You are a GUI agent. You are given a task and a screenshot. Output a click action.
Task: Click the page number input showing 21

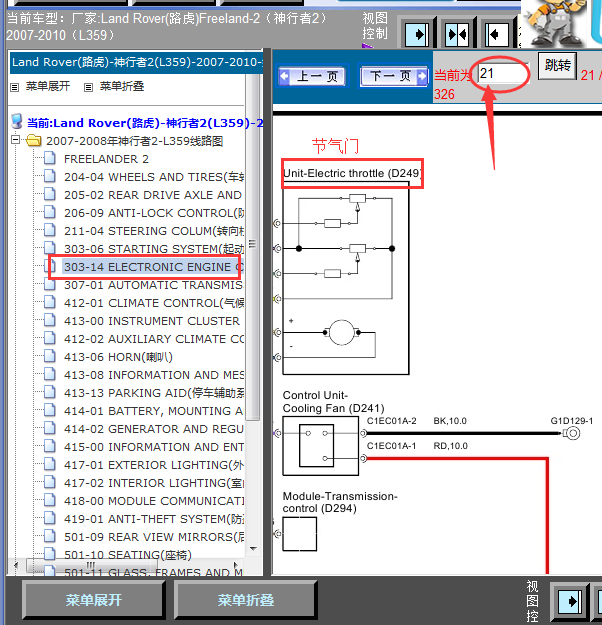(x=503, y=73)
